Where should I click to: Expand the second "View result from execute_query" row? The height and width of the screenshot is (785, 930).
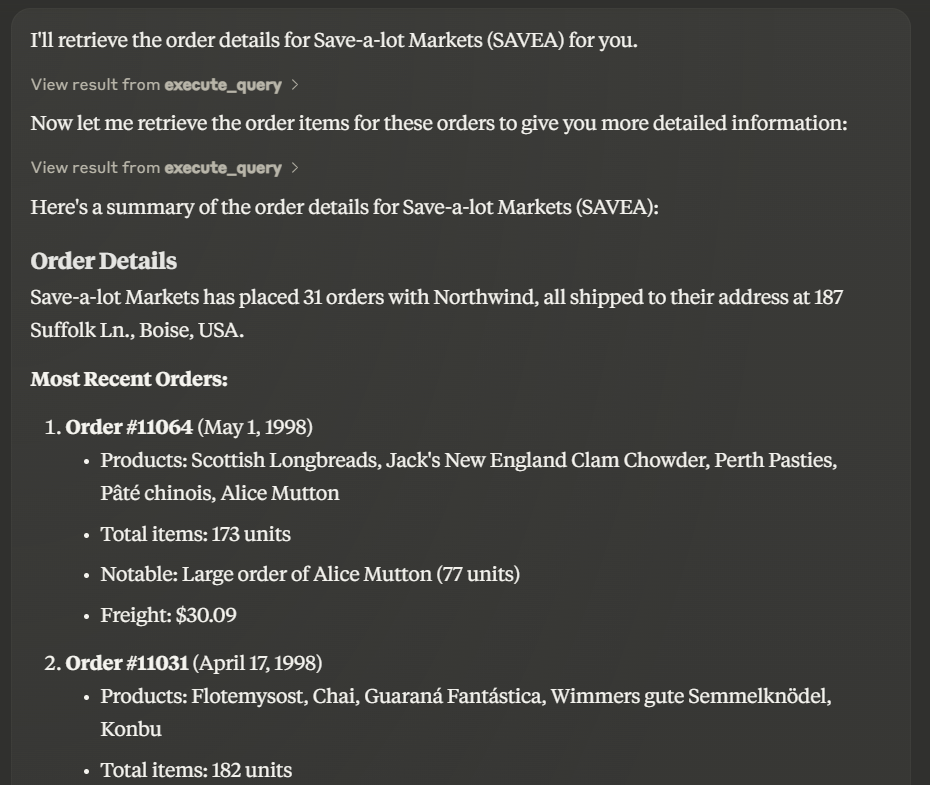point(164,168)
